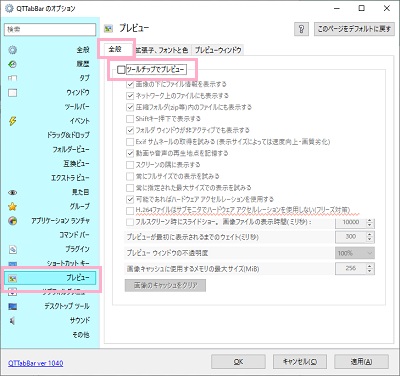400x376 pixels.
Task: Toggle ハードウェア アクセルレーションを使用する checkbox
Action: [x=130, y=199]
